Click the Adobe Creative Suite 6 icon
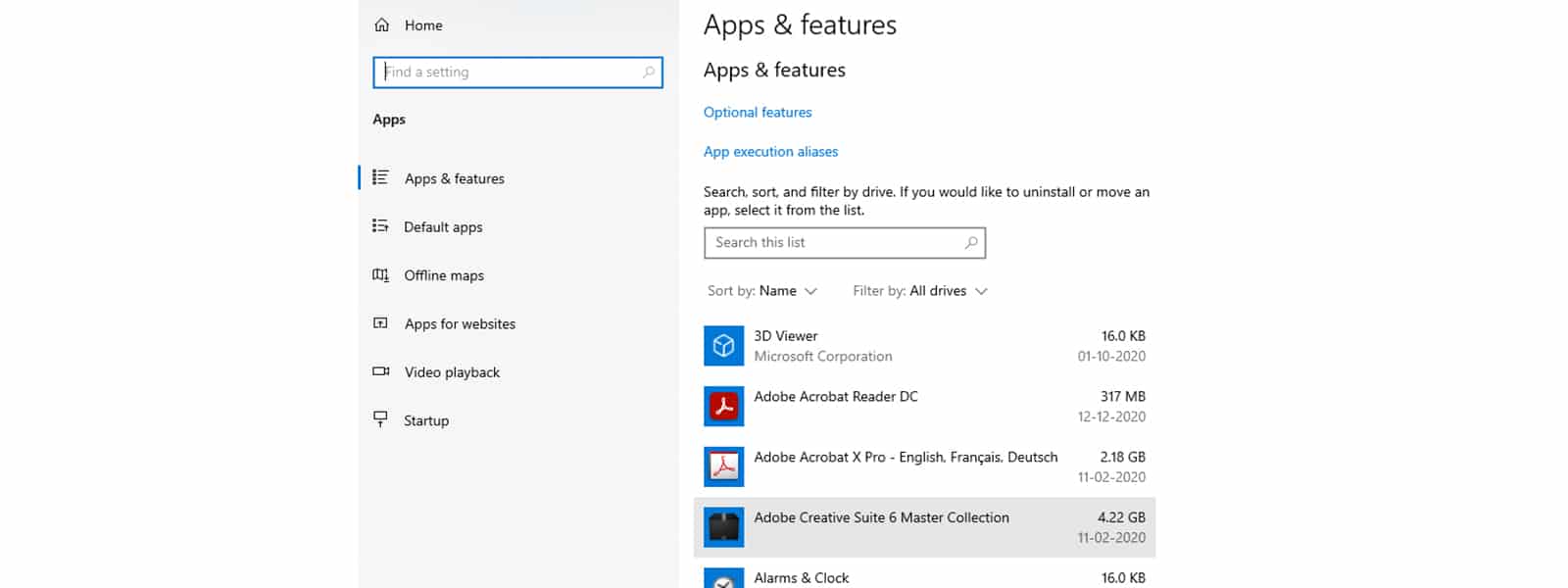Image resolution: width=1568 pixels, height=588 pixels. pos(724,528)
